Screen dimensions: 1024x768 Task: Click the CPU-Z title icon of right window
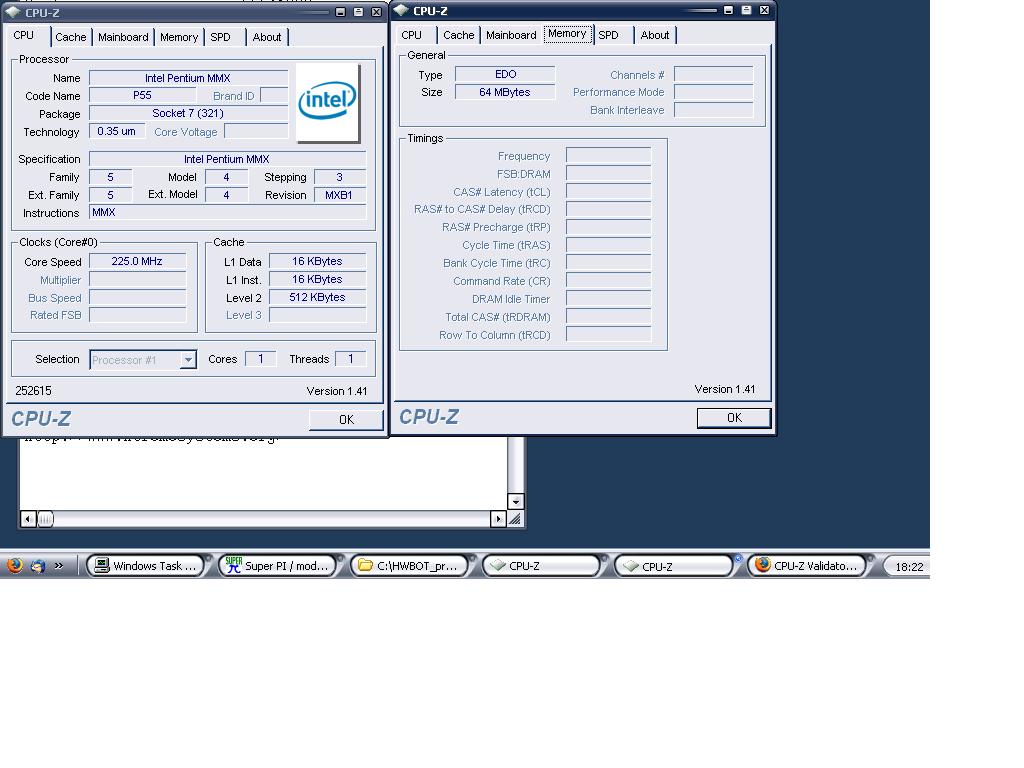click(401, 10)
